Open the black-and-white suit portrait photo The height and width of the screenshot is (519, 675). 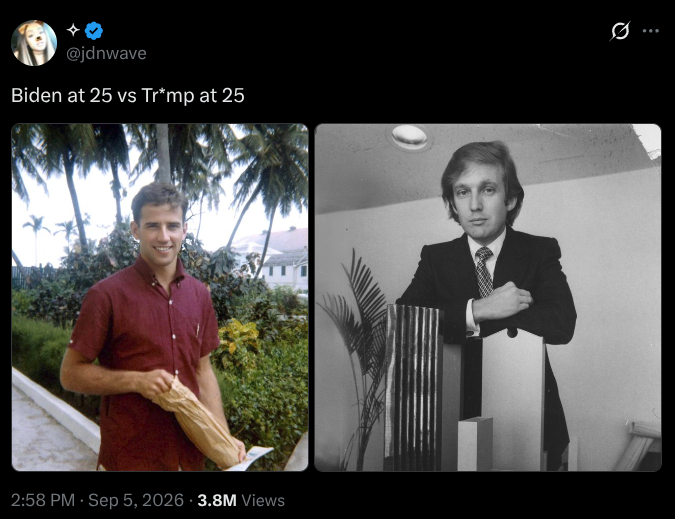click(x=488, y=297)
